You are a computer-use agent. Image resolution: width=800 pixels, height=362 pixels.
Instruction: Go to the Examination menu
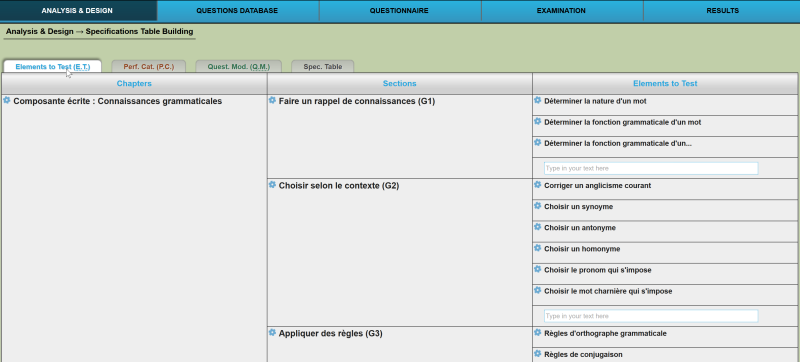click(561, 11)
